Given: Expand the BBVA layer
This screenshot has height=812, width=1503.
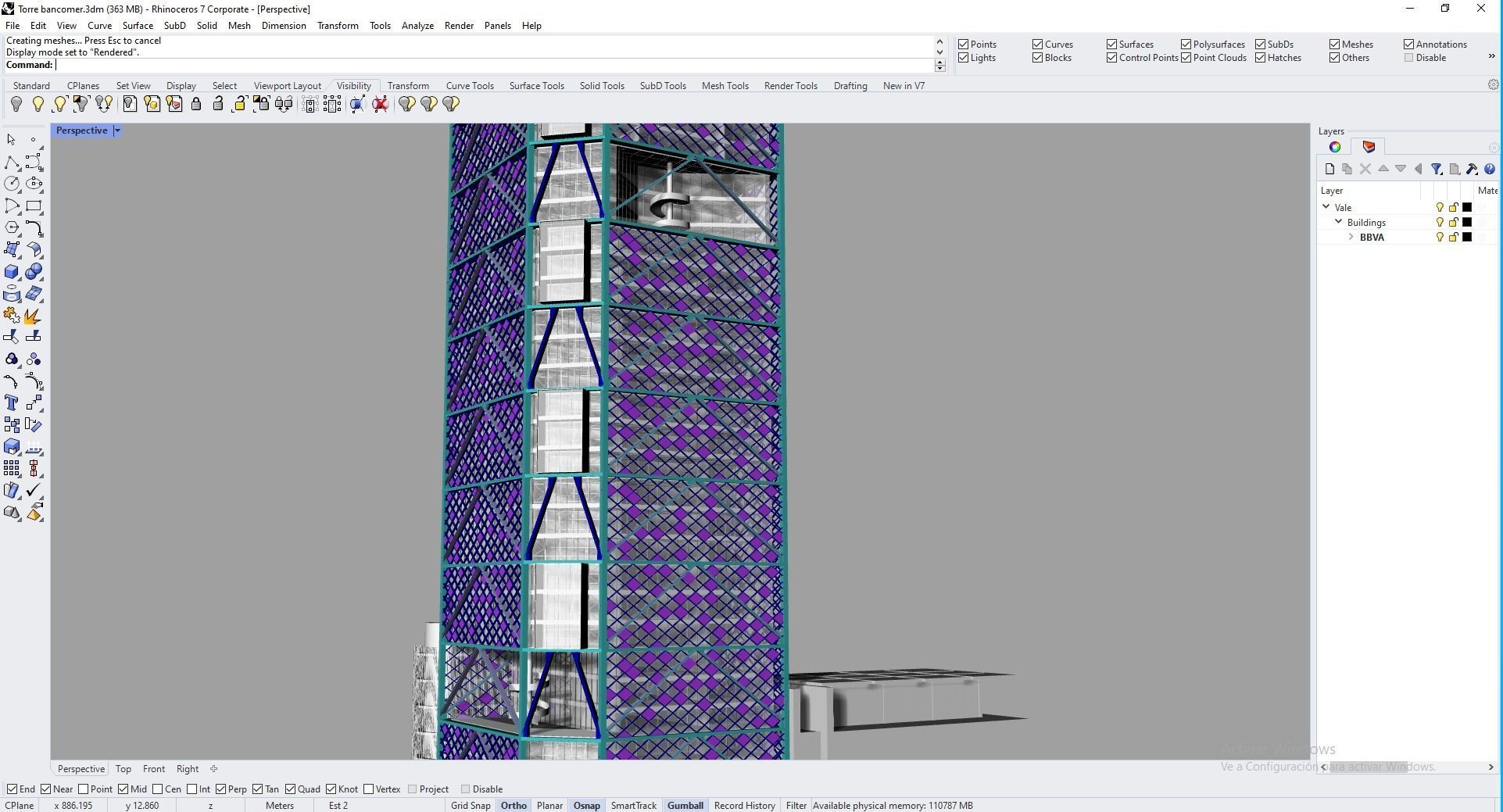Looking at the screenshot, I should coord(1351,238).
